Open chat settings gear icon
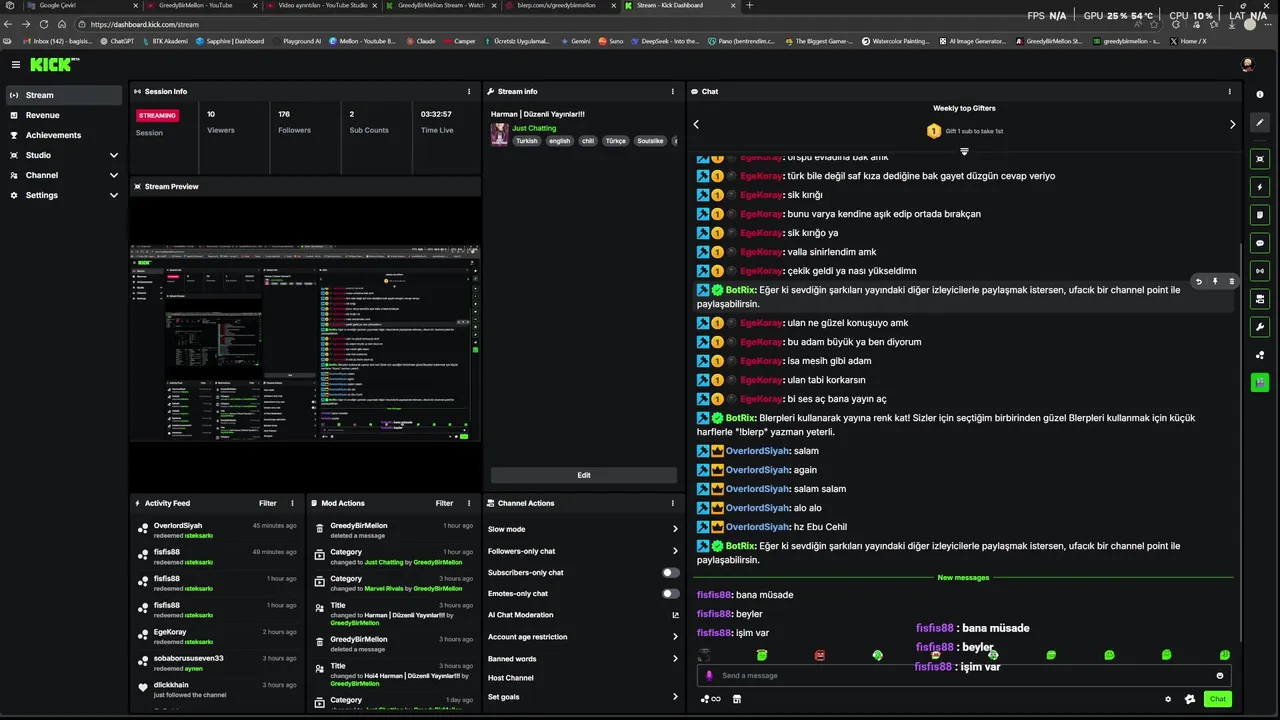The height and width of the screenshot is (720, 1280). point(1168,699)
